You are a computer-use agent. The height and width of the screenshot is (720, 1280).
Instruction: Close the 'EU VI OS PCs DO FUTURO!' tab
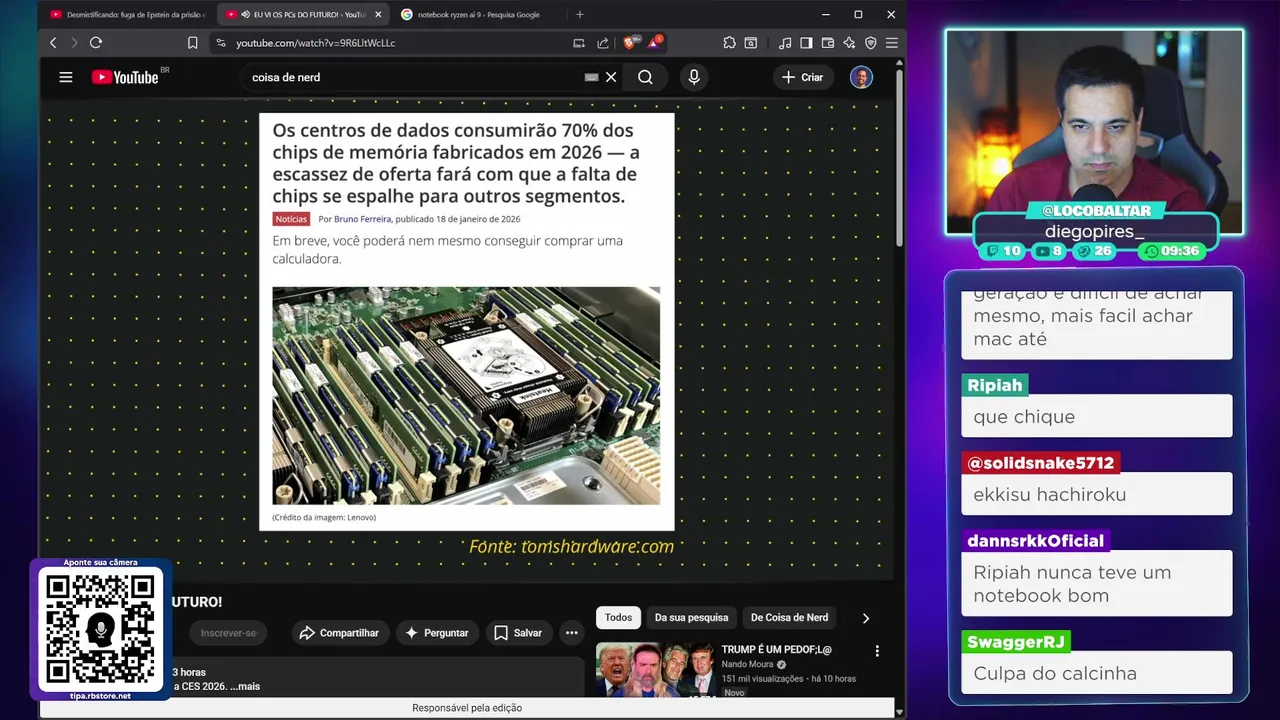378,15
